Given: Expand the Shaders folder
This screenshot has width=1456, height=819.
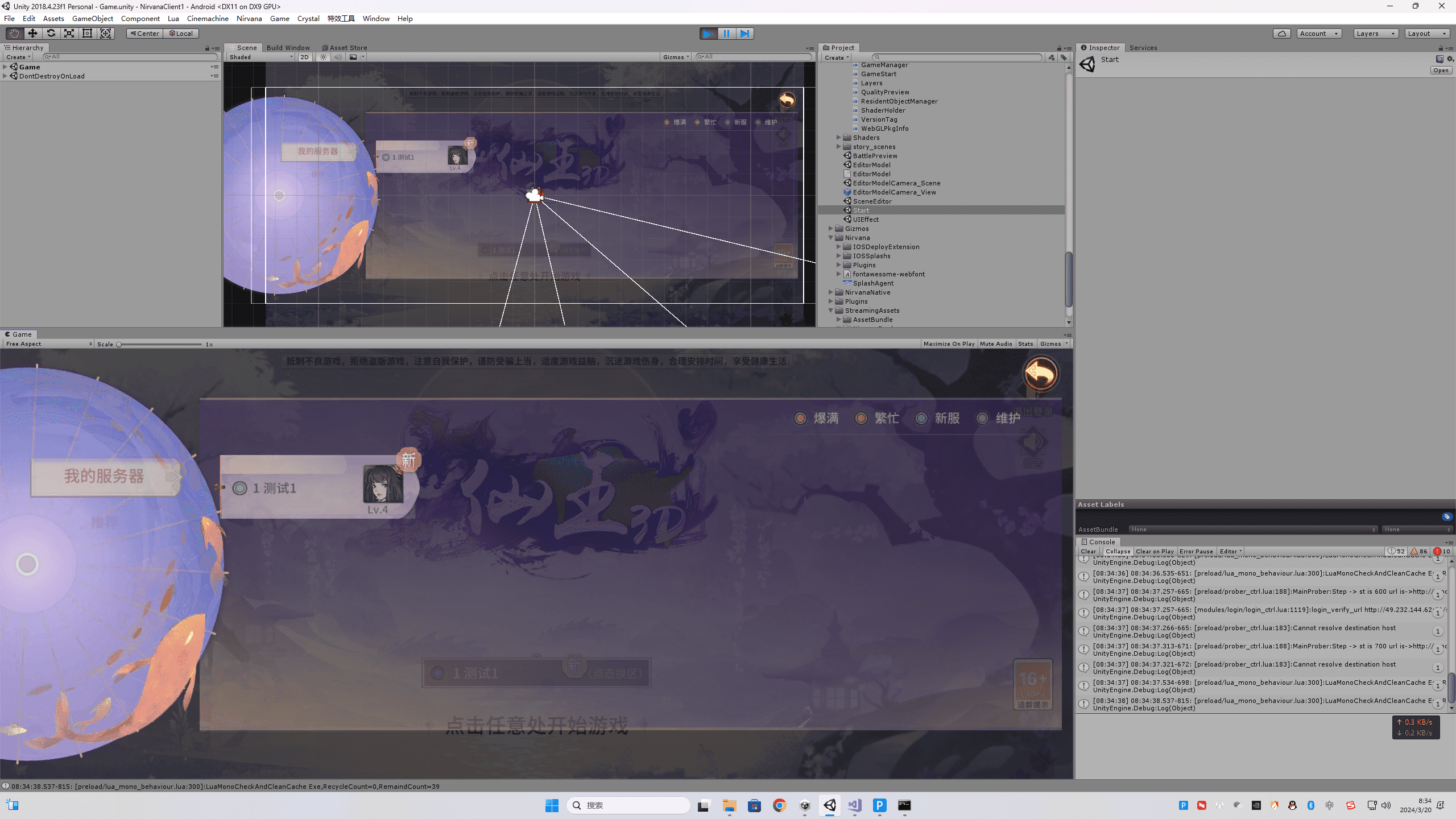Looking at the screenshot, I should (x=838, y=138).
